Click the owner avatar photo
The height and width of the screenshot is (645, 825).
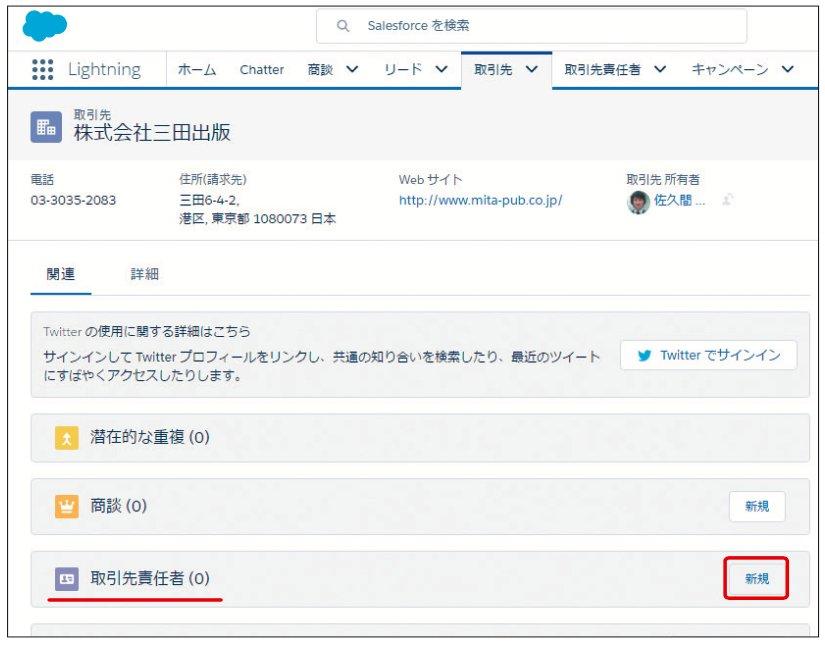click(x=638, y=201)
